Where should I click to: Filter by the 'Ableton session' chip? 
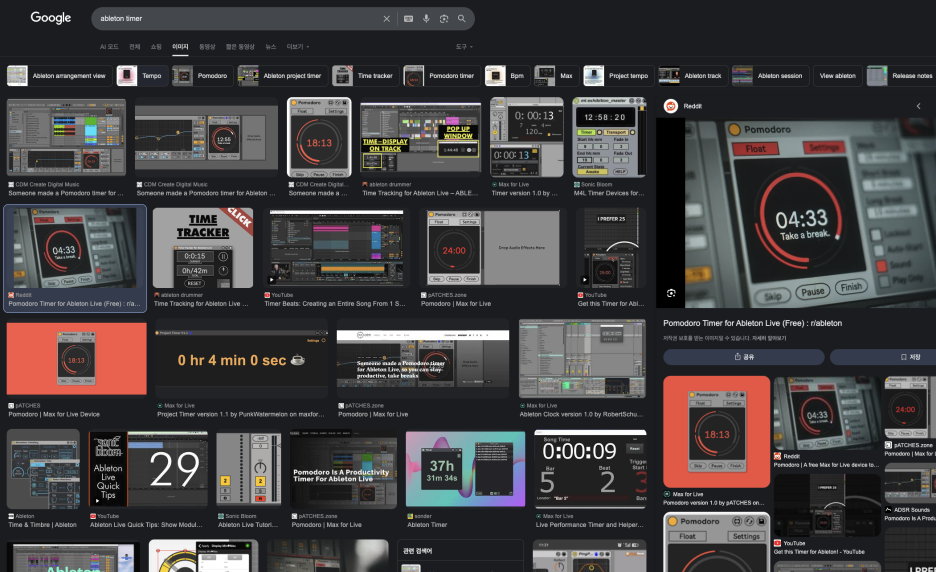770,76
